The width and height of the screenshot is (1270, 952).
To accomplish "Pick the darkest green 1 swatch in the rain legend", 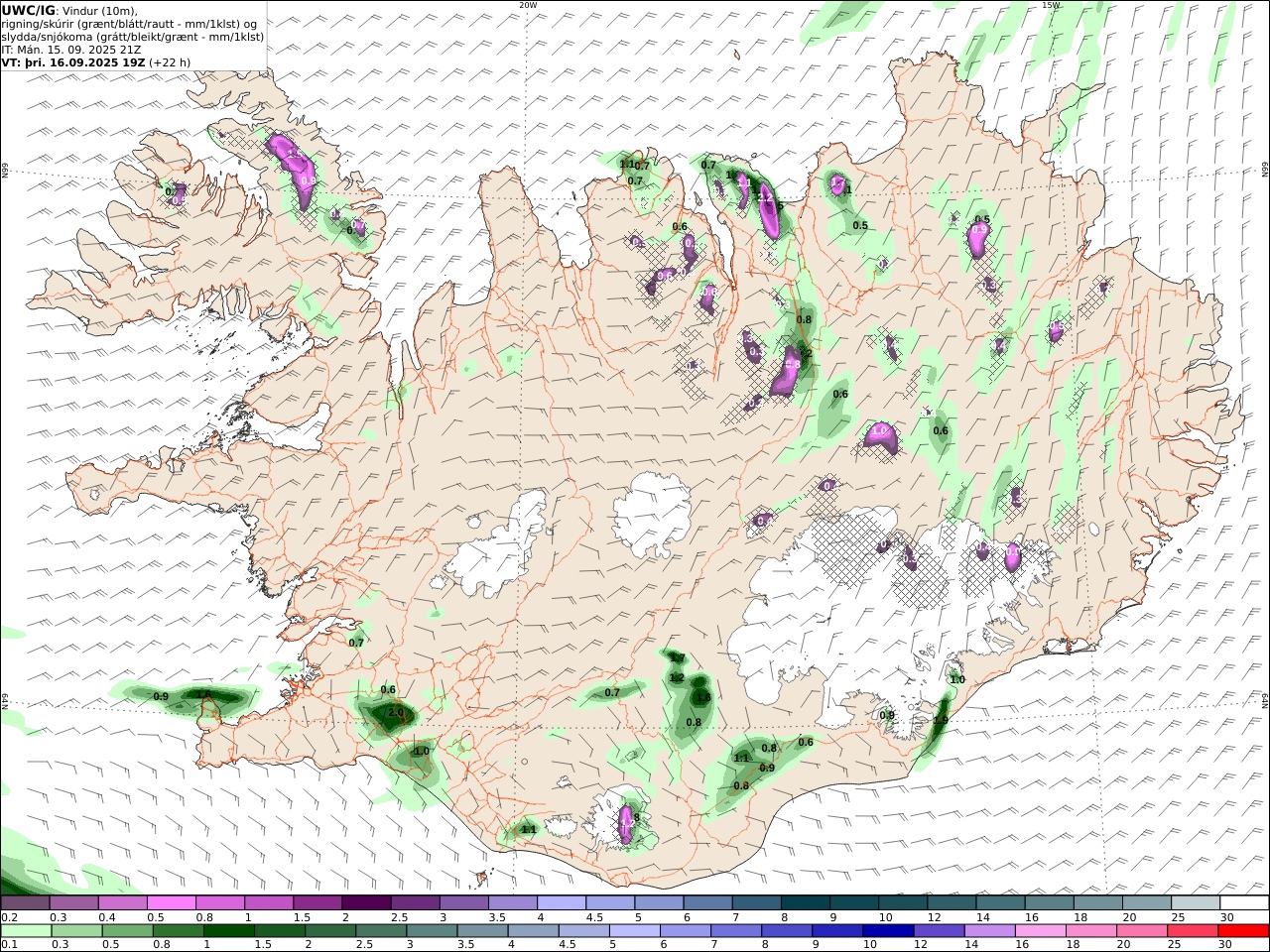I will [229, 931].
